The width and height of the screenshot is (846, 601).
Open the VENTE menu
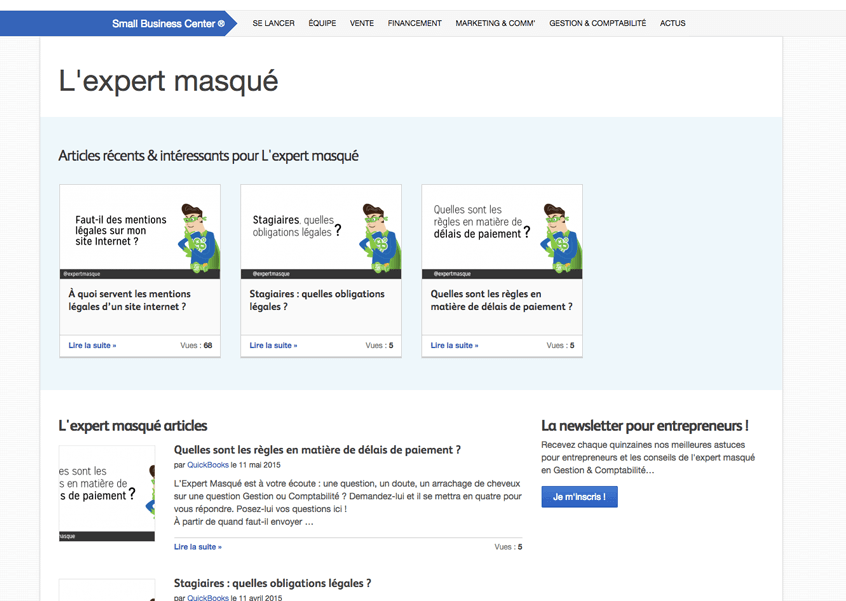tap(361, 23)
